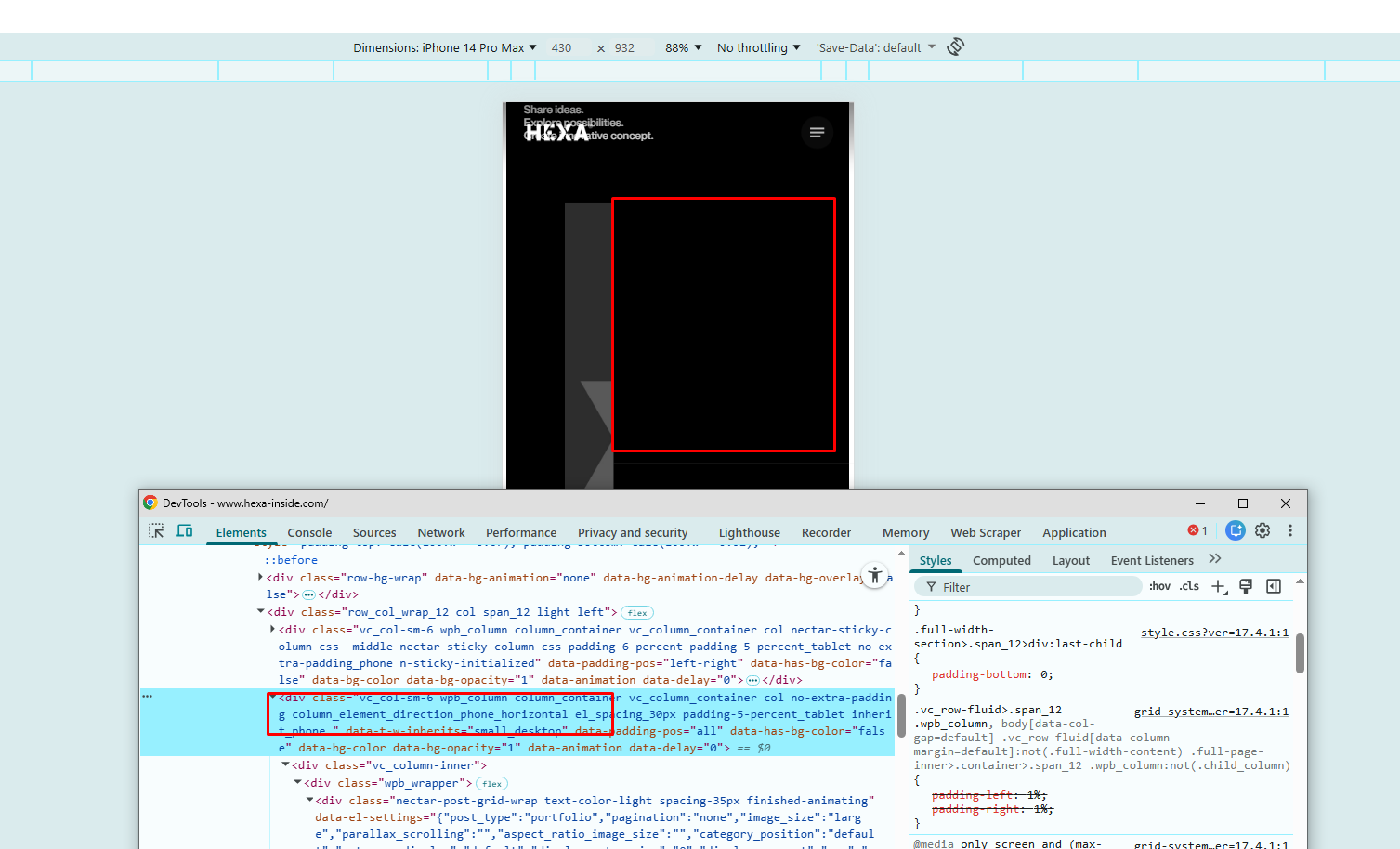Expand the row-bg-wrap div node
1400x849 pixels.
tap(260, 577)
